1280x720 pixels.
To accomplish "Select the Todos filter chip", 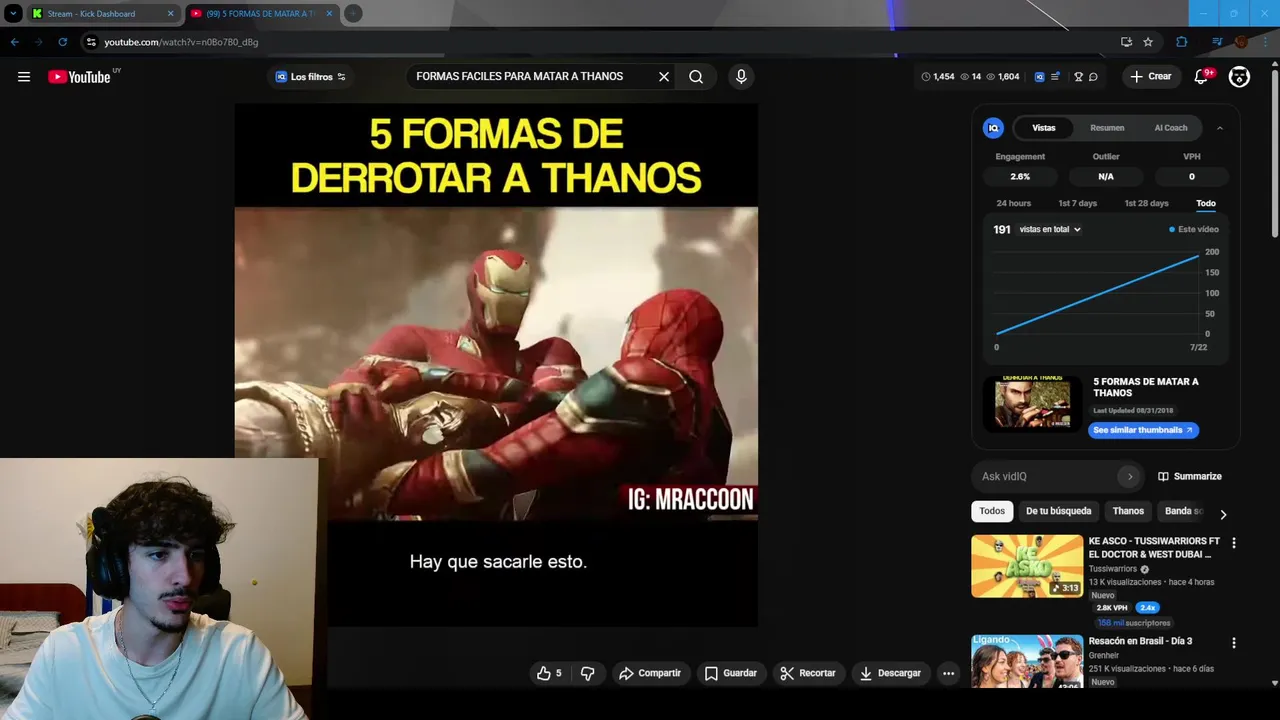I will (x=992, y=511).
